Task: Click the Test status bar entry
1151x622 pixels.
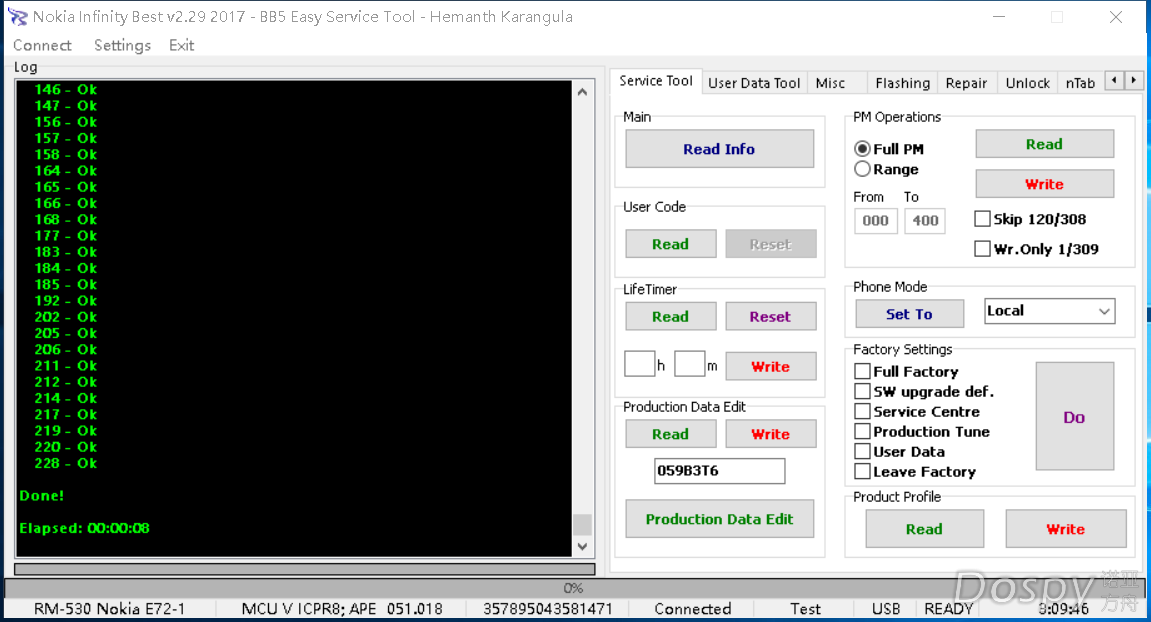Action: [x=805, y=609]
